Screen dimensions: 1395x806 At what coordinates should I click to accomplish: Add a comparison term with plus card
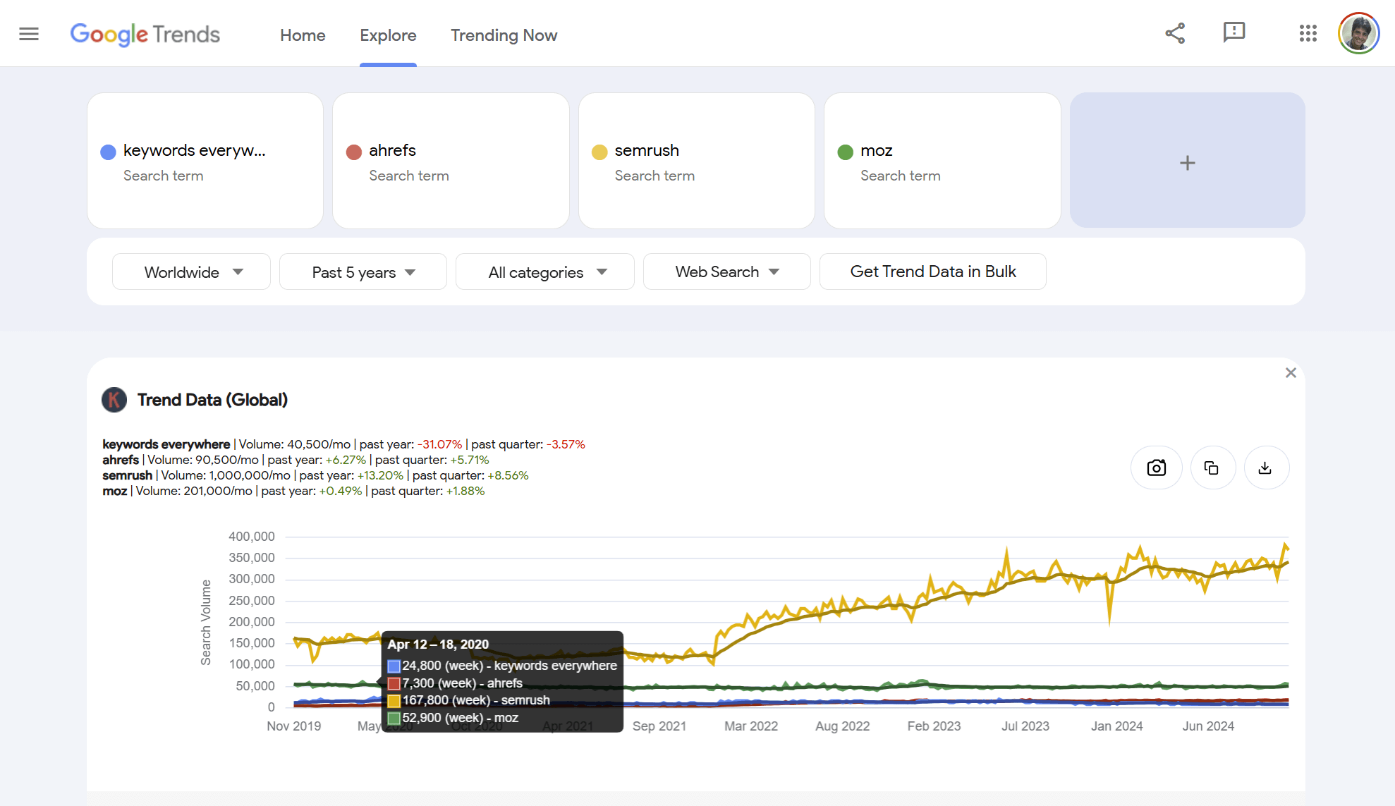click(1187, 162)
